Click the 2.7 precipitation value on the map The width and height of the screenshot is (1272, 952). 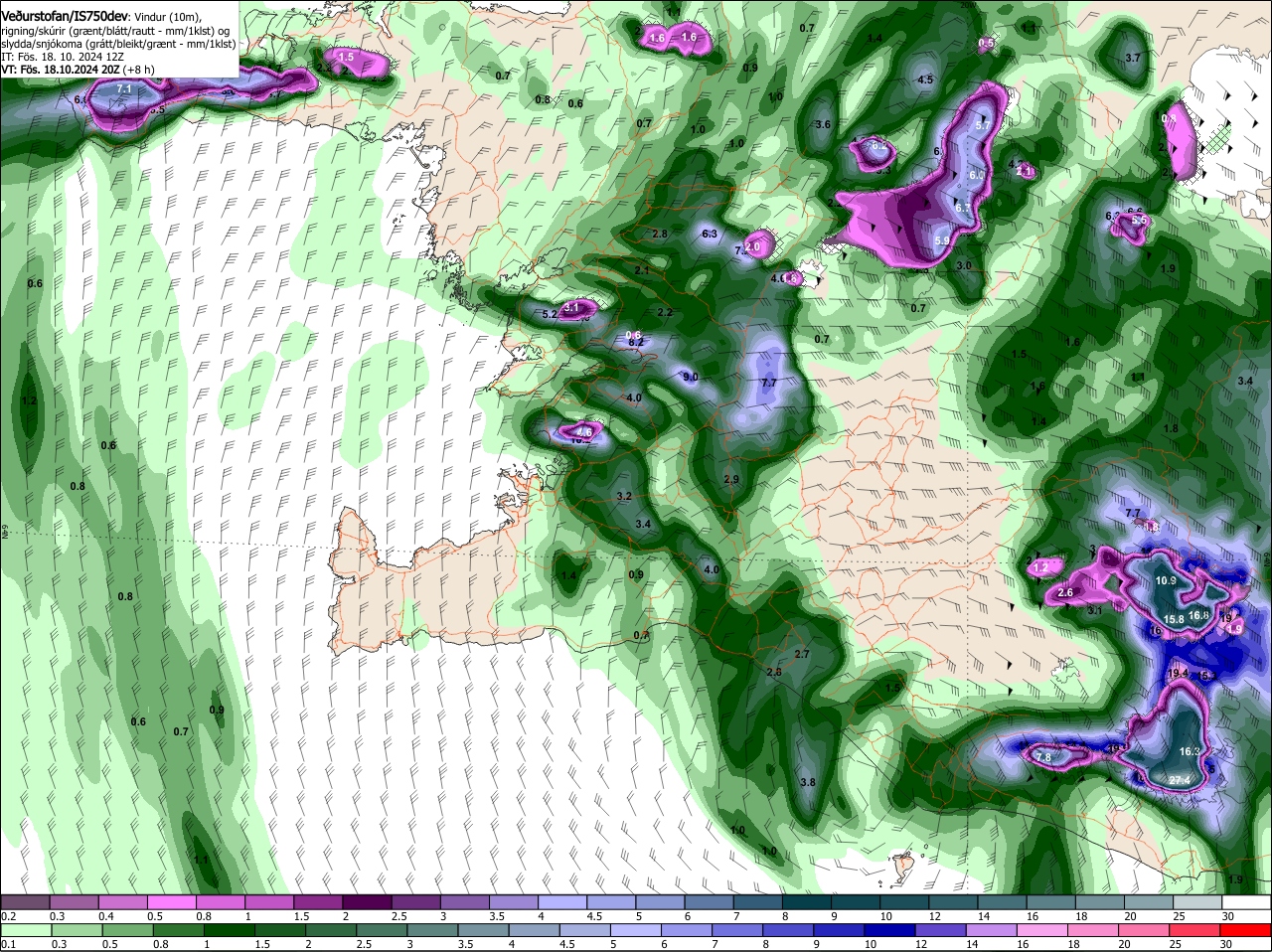(803, 653)
